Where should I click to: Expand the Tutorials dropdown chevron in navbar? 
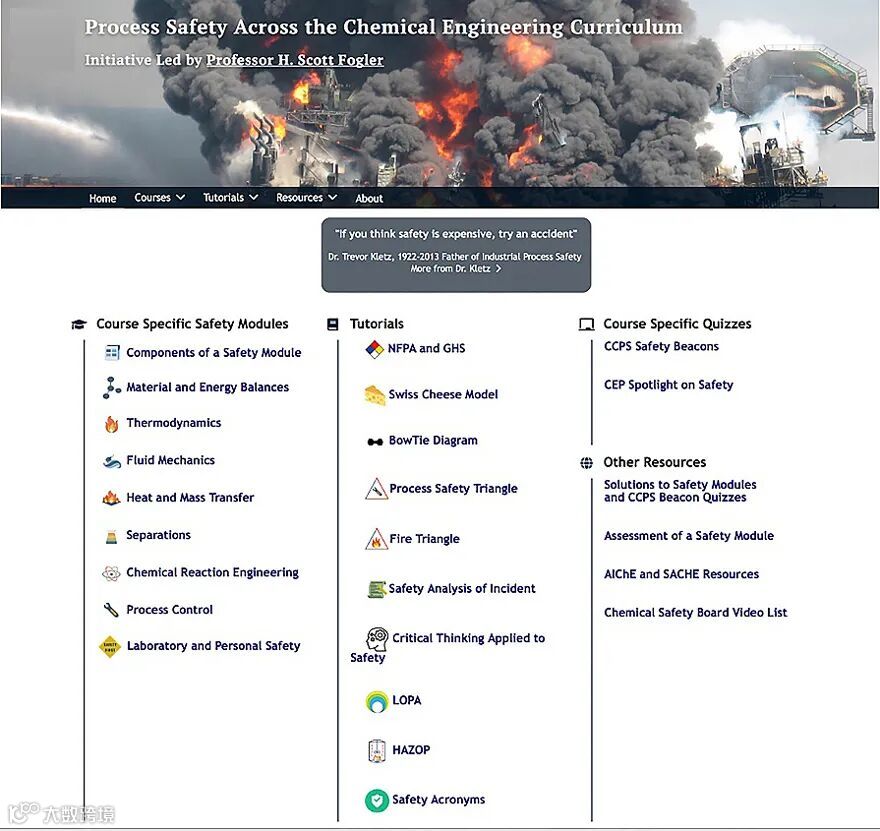click(254, 198)
